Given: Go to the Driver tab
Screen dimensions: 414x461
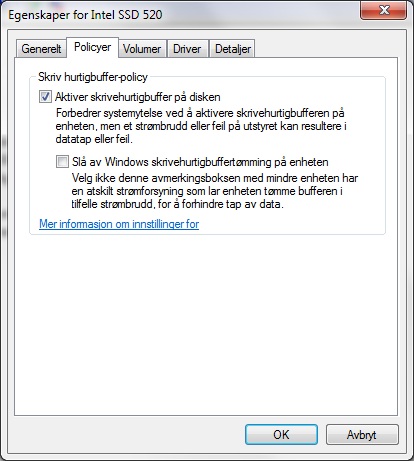Looking at the screenshot, I should (x=187, y=49).
